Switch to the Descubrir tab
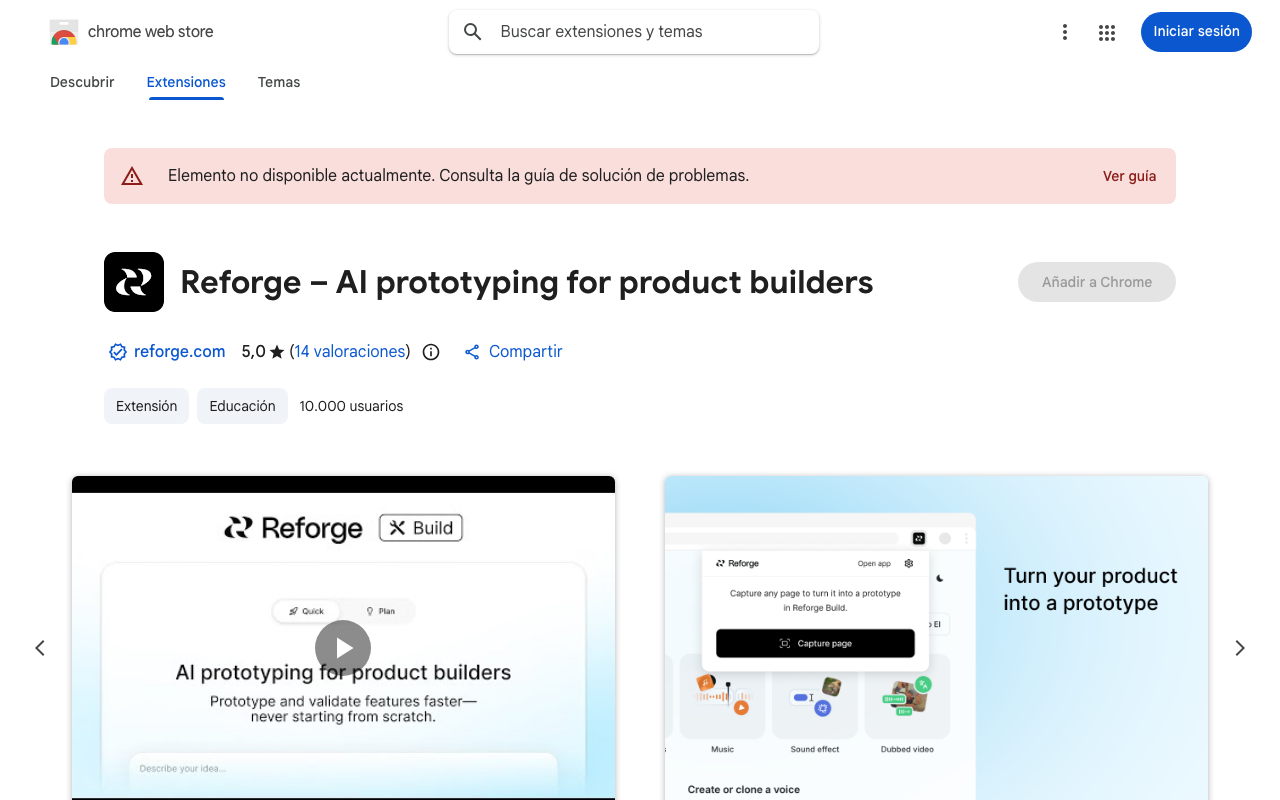1280x800 pixels. [x=82, y=82]
